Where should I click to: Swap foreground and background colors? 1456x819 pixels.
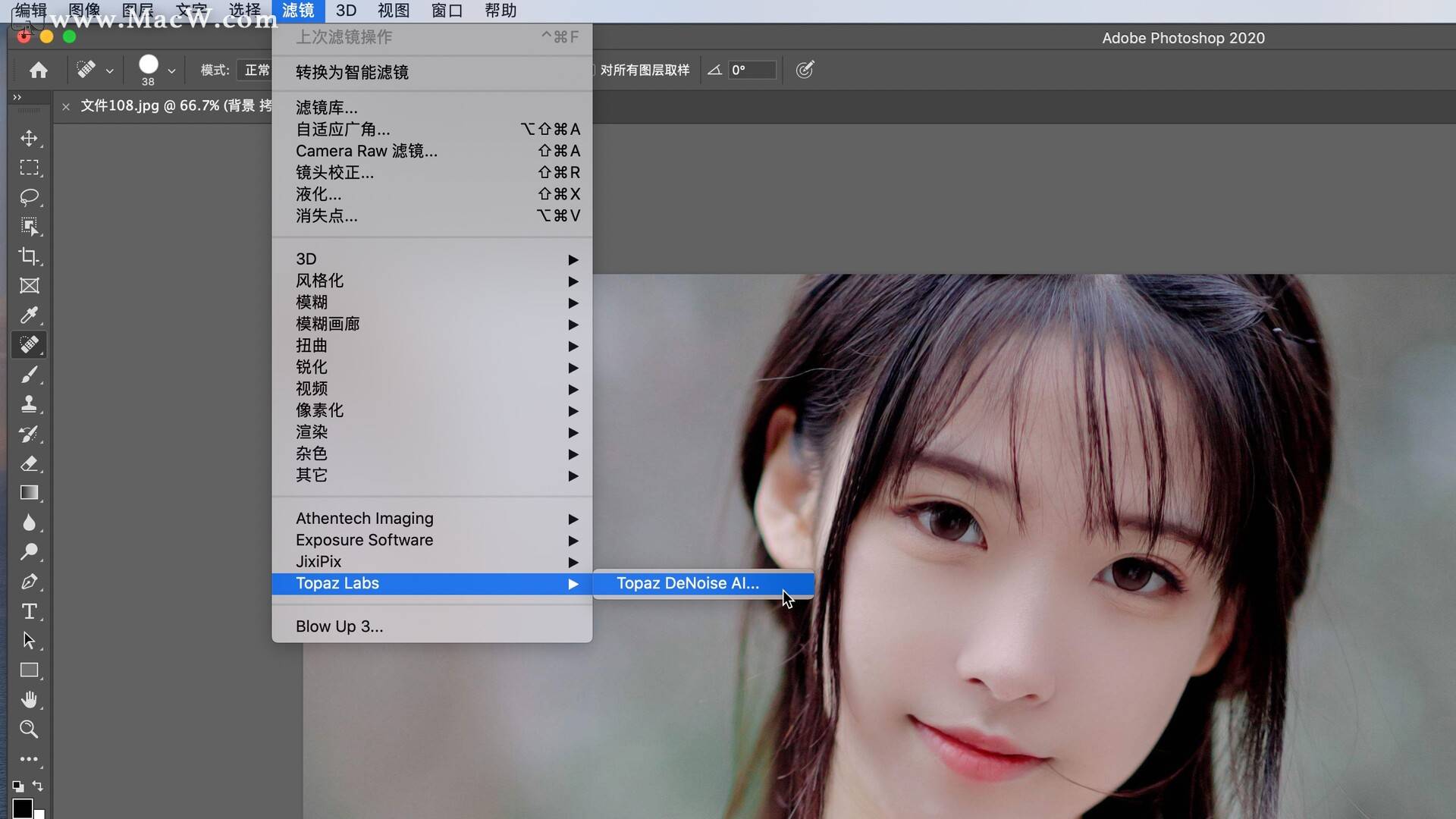[38, 786]
